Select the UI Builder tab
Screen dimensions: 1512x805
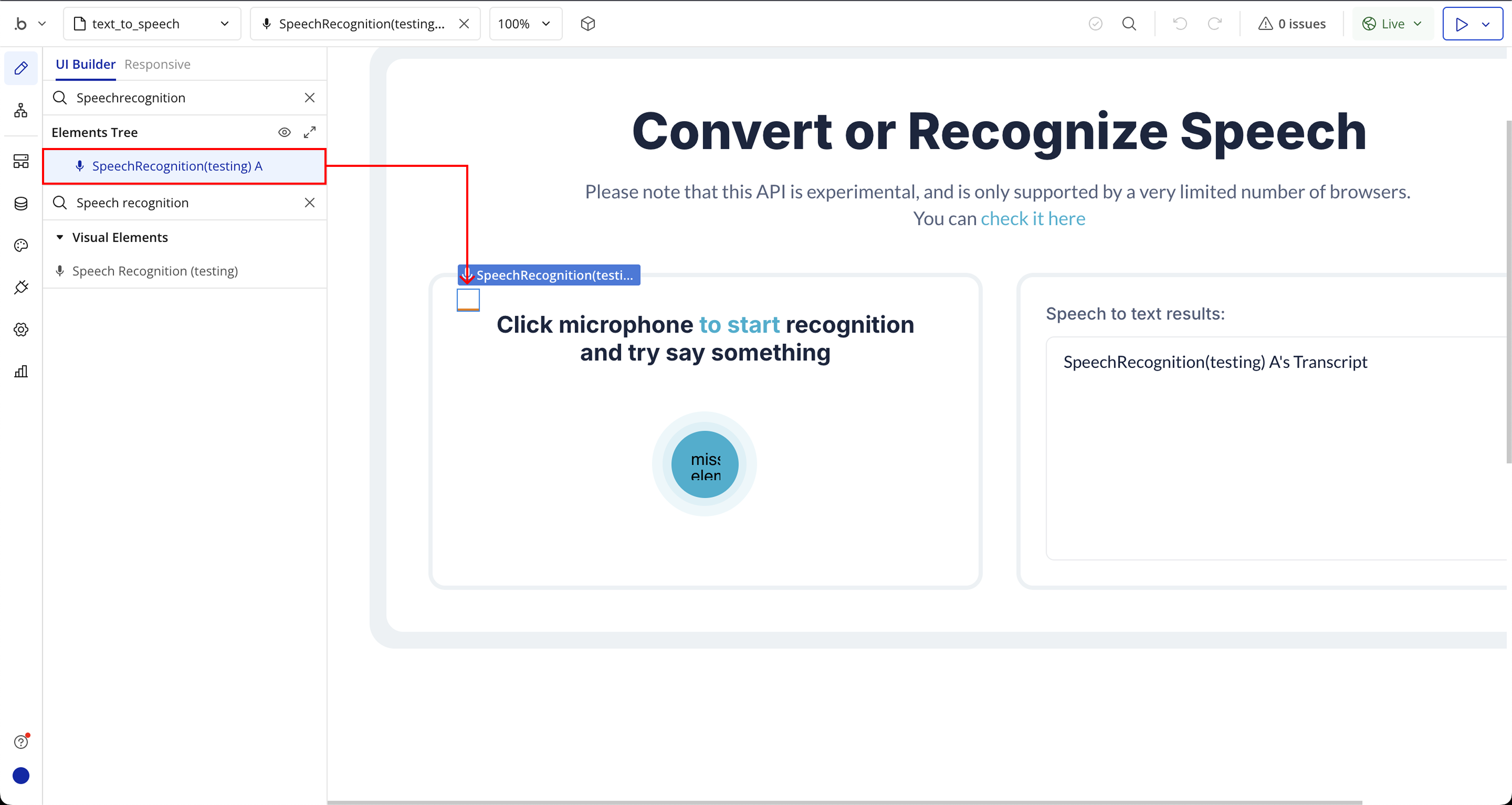click(x=85, y=64)
